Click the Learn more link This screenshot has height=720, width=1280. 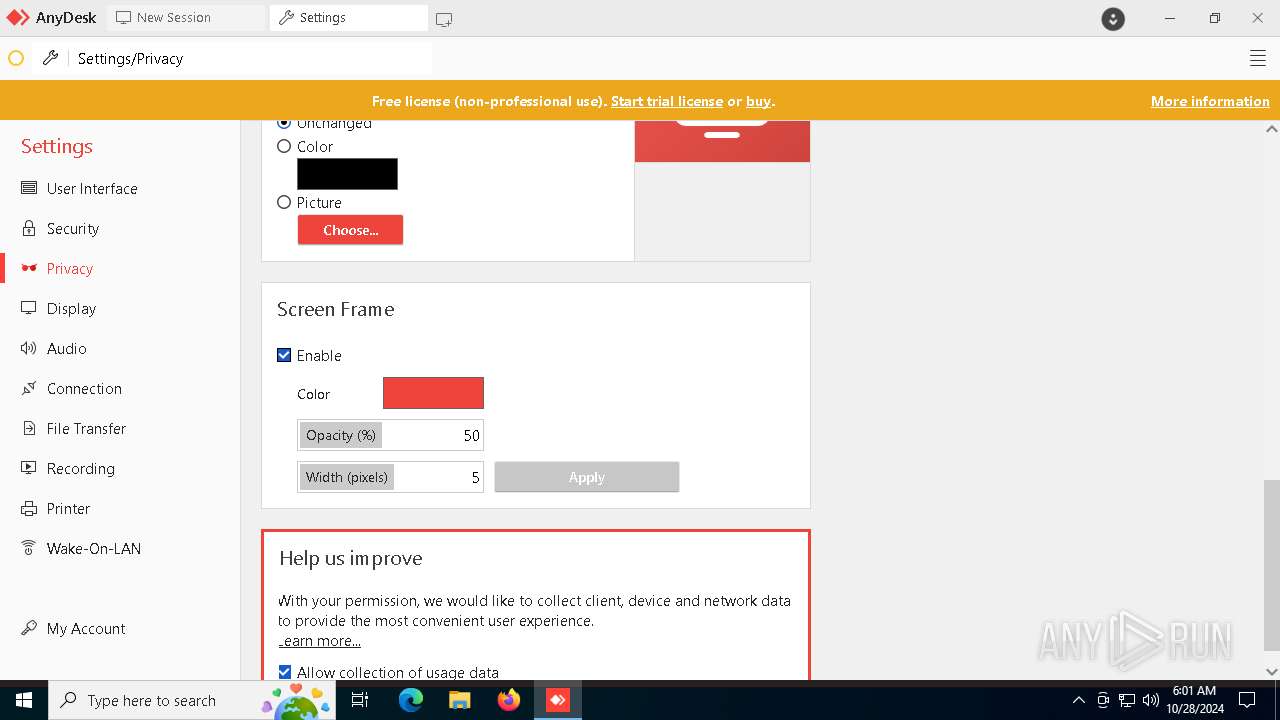coord(320,641)
